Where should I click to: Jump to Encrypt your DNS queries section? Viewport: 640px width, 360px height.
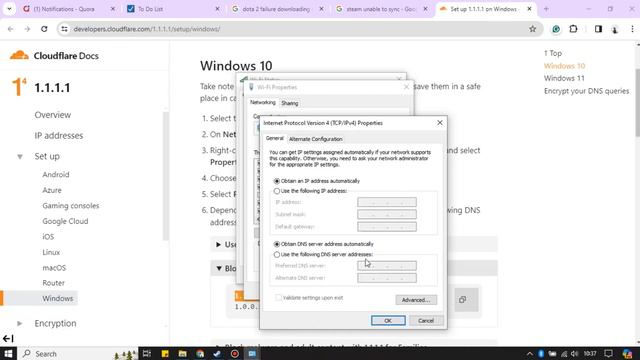pos(586,91)
